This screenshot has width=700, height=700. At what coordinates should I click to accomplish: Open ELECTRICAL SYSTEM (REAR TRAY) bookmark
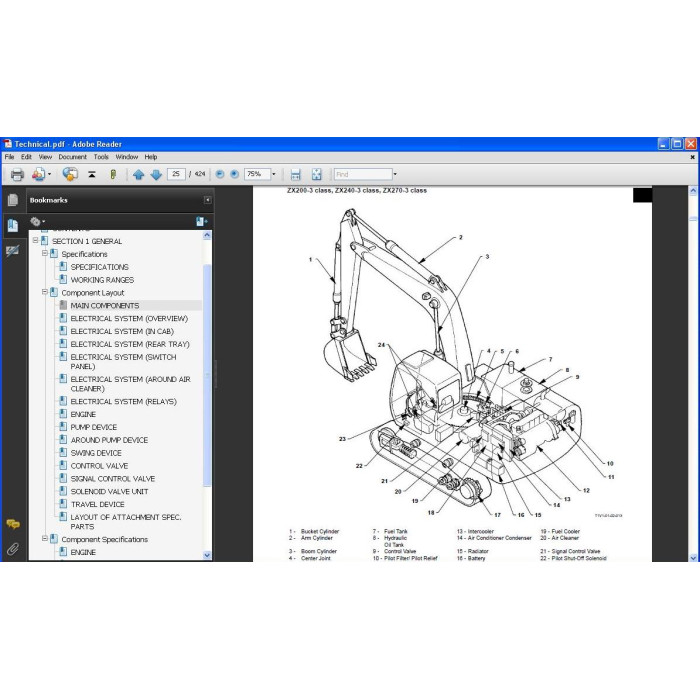130,344
